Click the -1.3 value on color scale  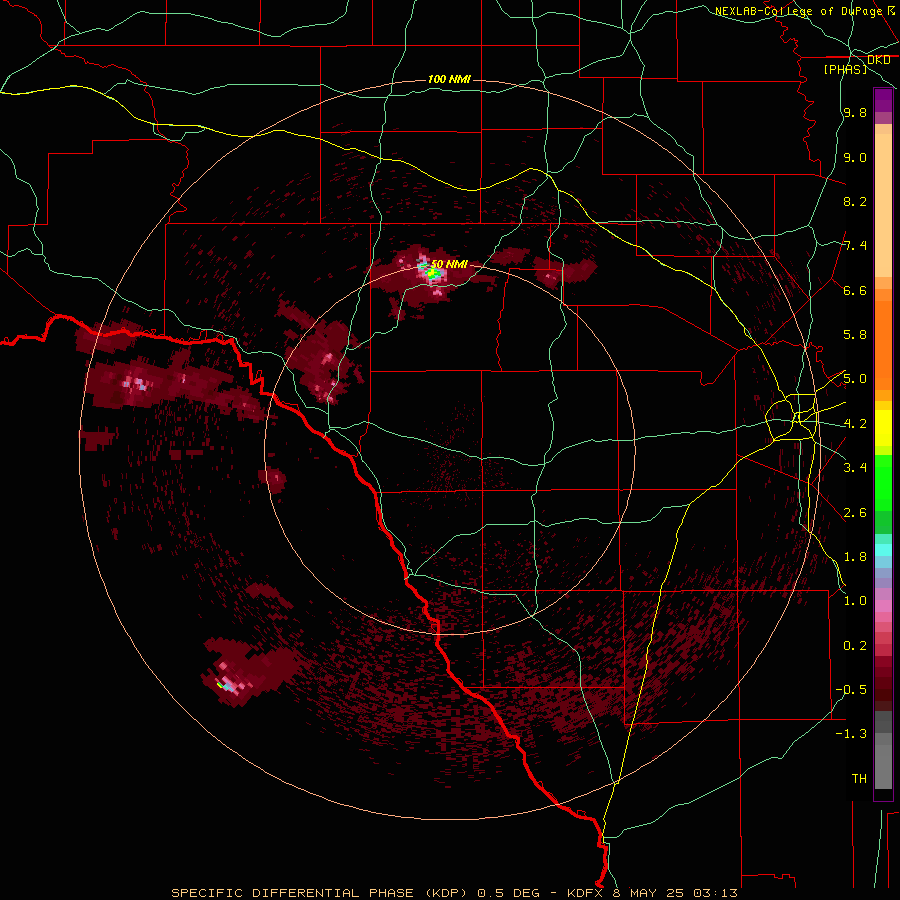[x=851, y=734]
